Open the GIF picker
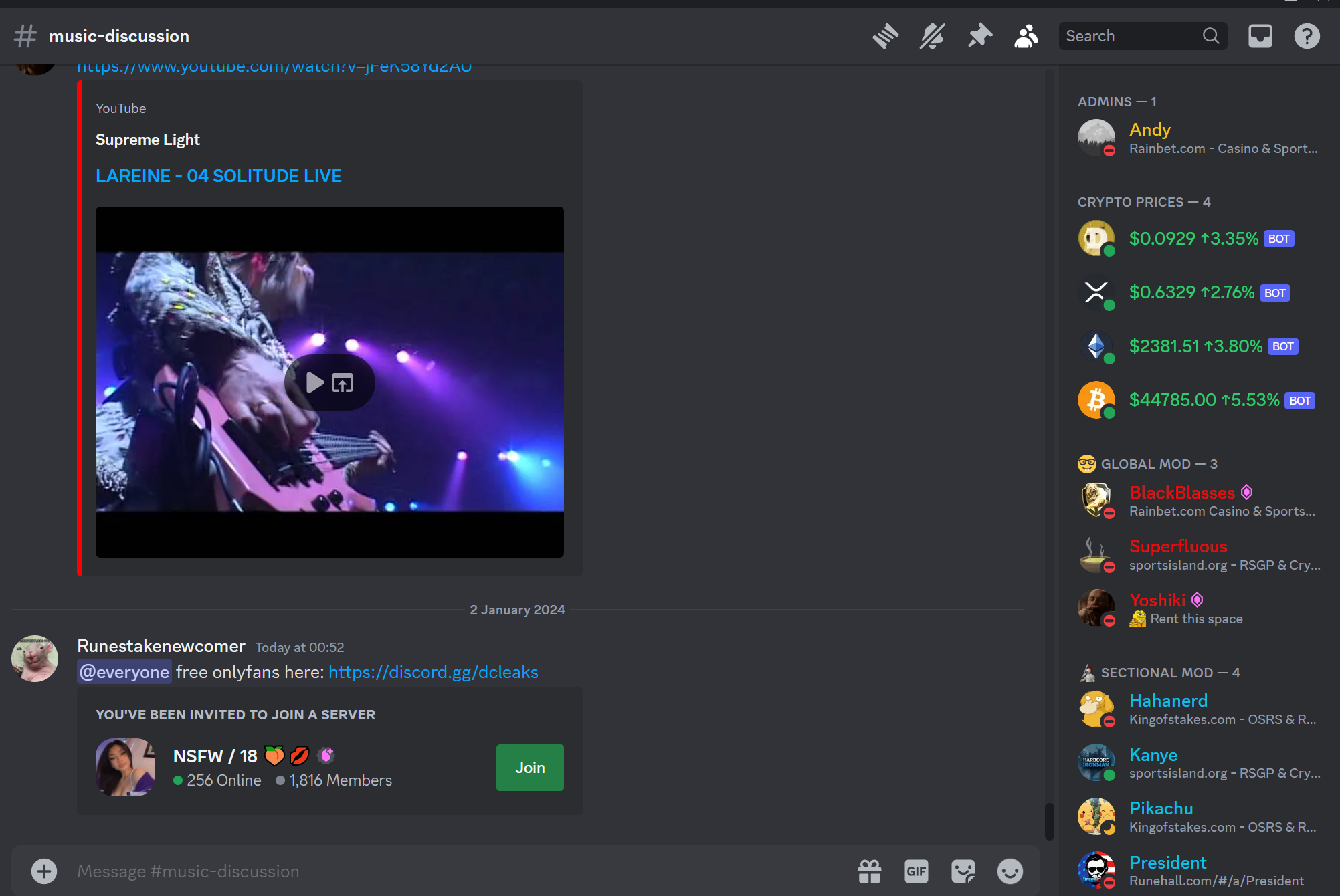1340x896 pixels. tap(916, 871)
